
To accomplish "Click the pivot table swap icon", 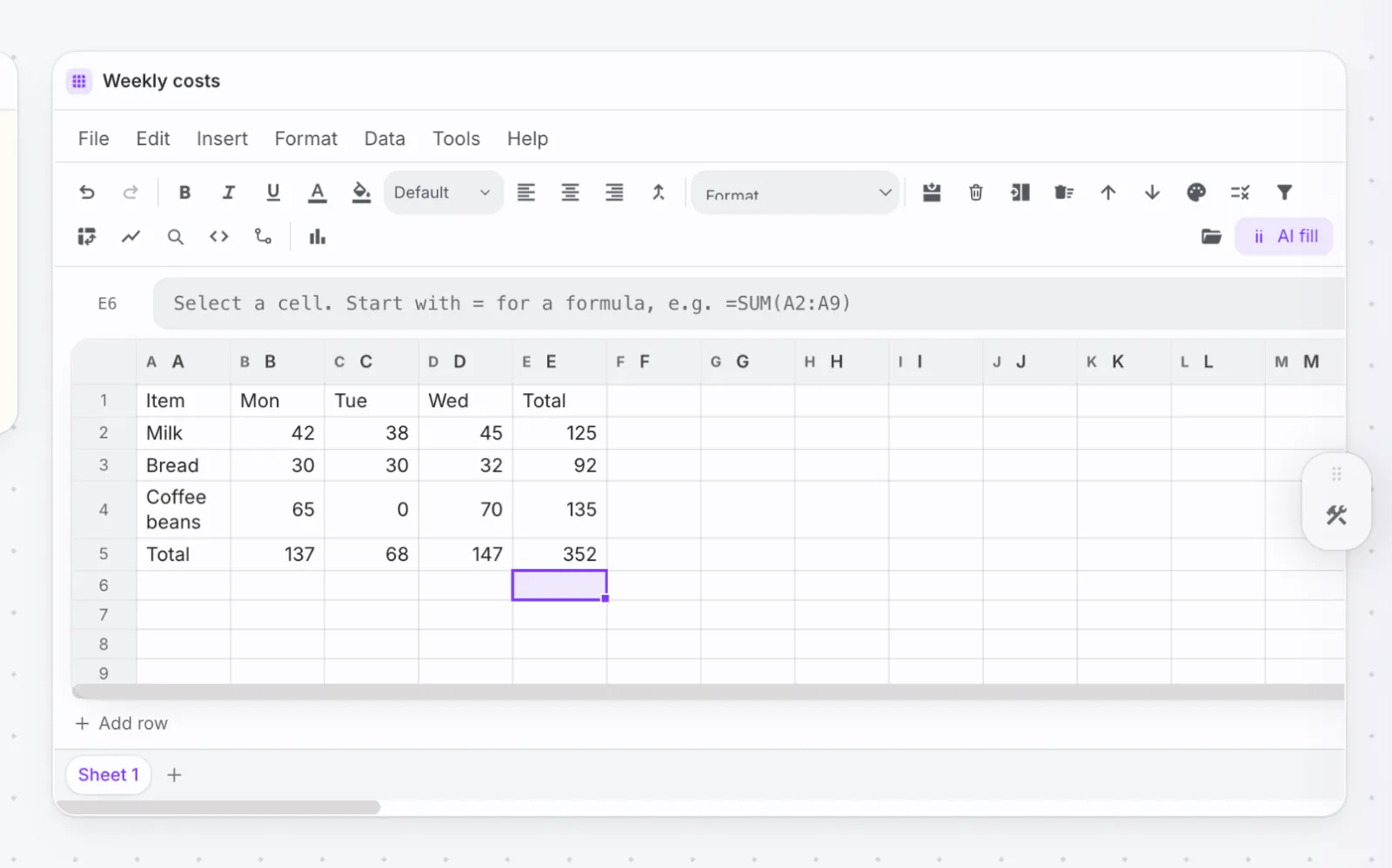I will pos(87,237).
